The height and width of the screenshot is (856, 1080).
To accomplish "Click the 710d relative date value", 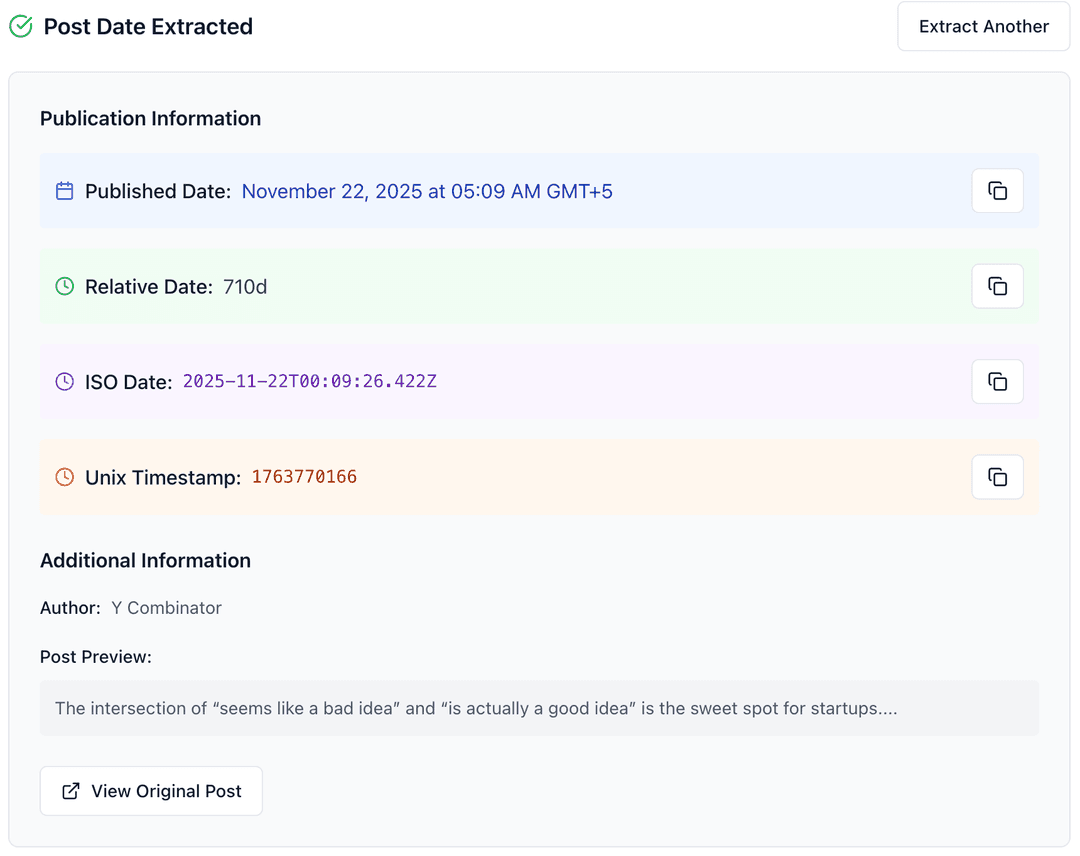I will 245,287.
